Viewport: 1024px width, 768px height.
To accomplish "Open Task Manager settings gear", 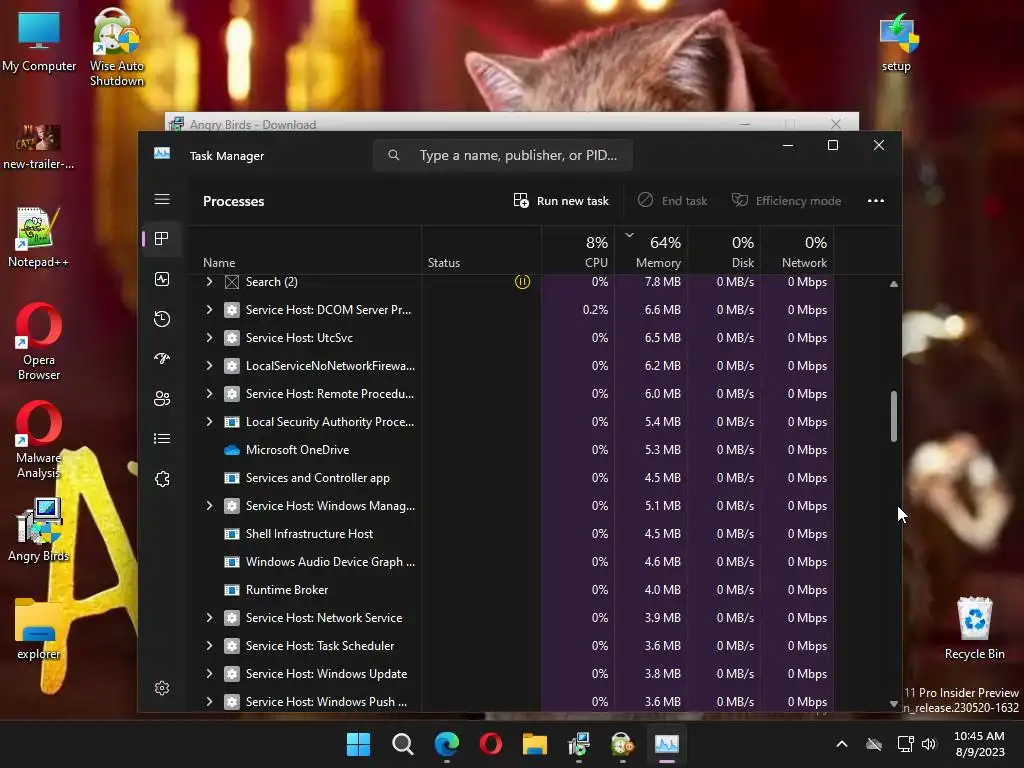I will coord(162,688).
